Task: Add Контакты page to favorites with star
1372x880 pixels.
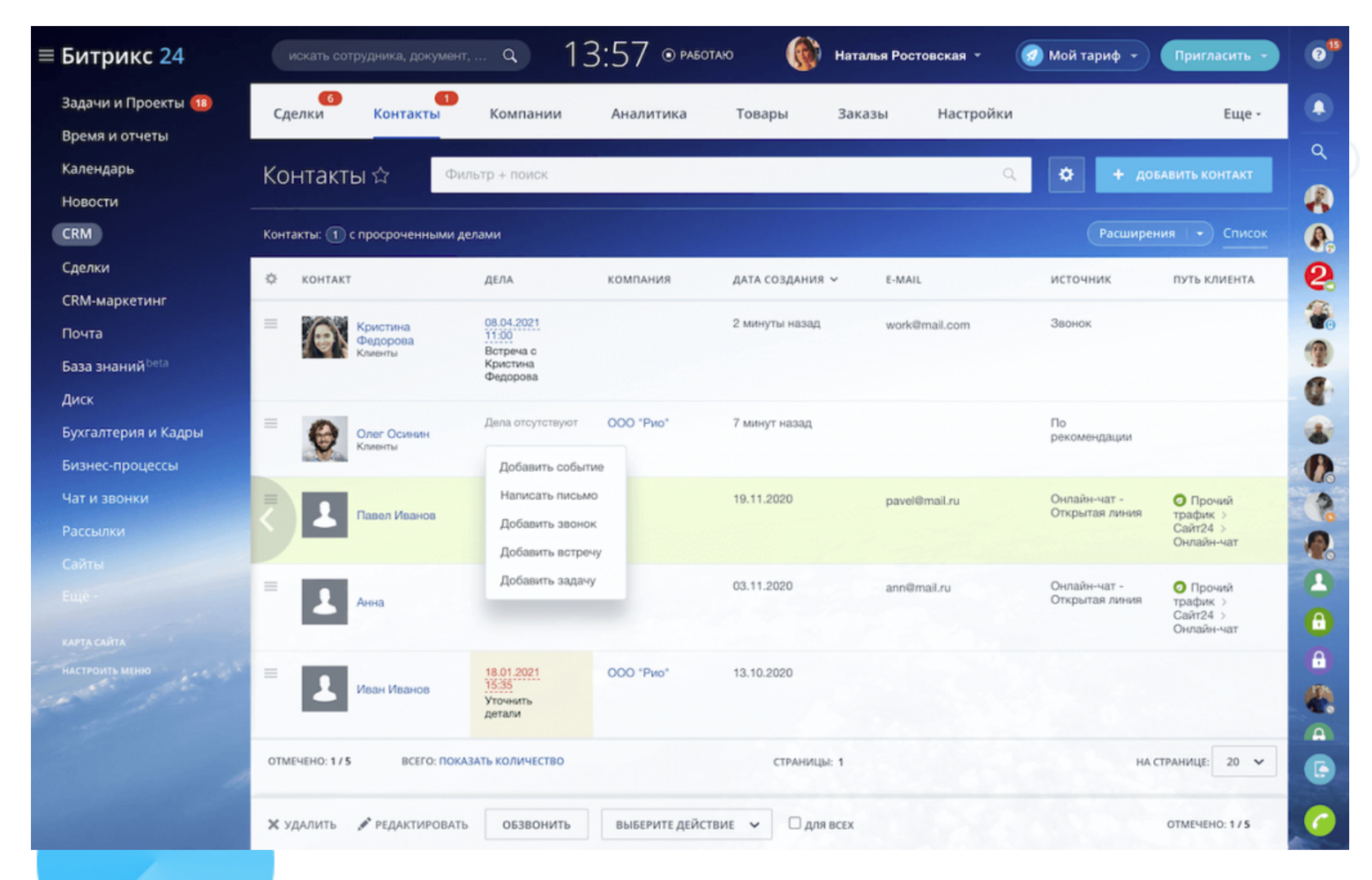Action: [x=381, y=176]
